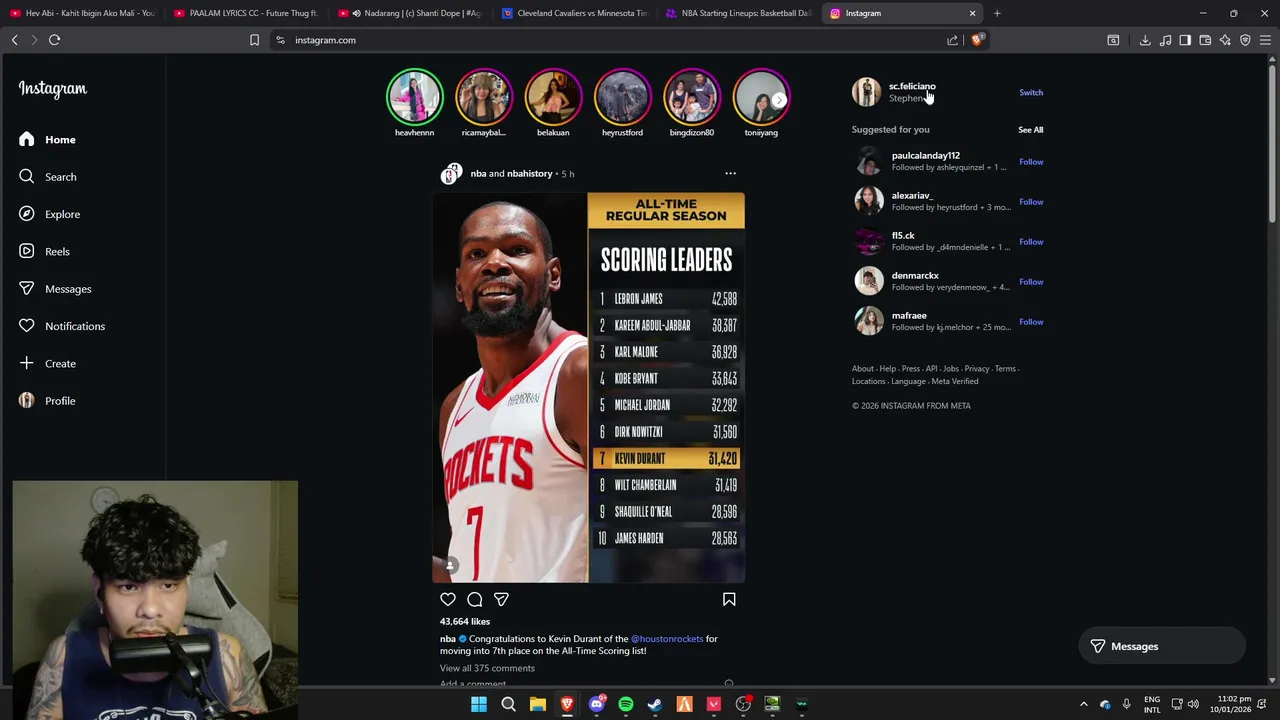Open the post's three-dot options menu
The image size is (1280, 720).
tap(730, 174)
